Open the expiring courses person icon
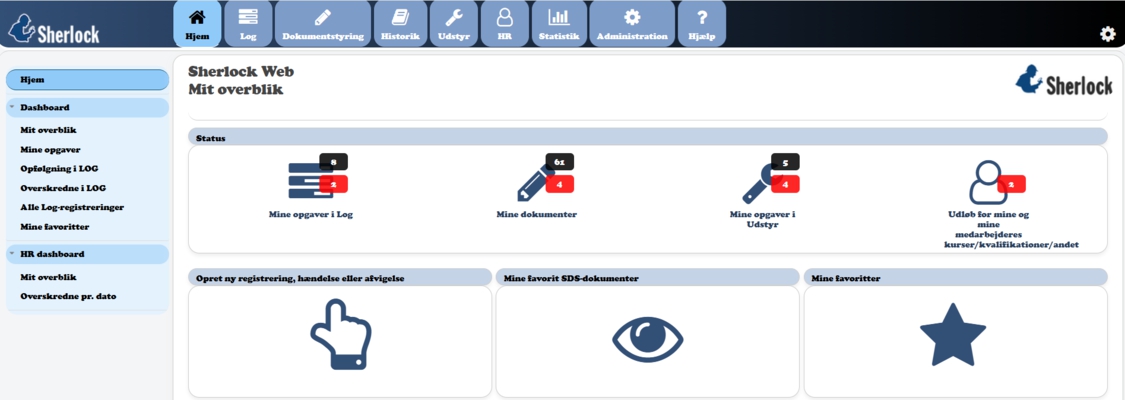Screen dimensions: 1125x400 tap(987, 182)
